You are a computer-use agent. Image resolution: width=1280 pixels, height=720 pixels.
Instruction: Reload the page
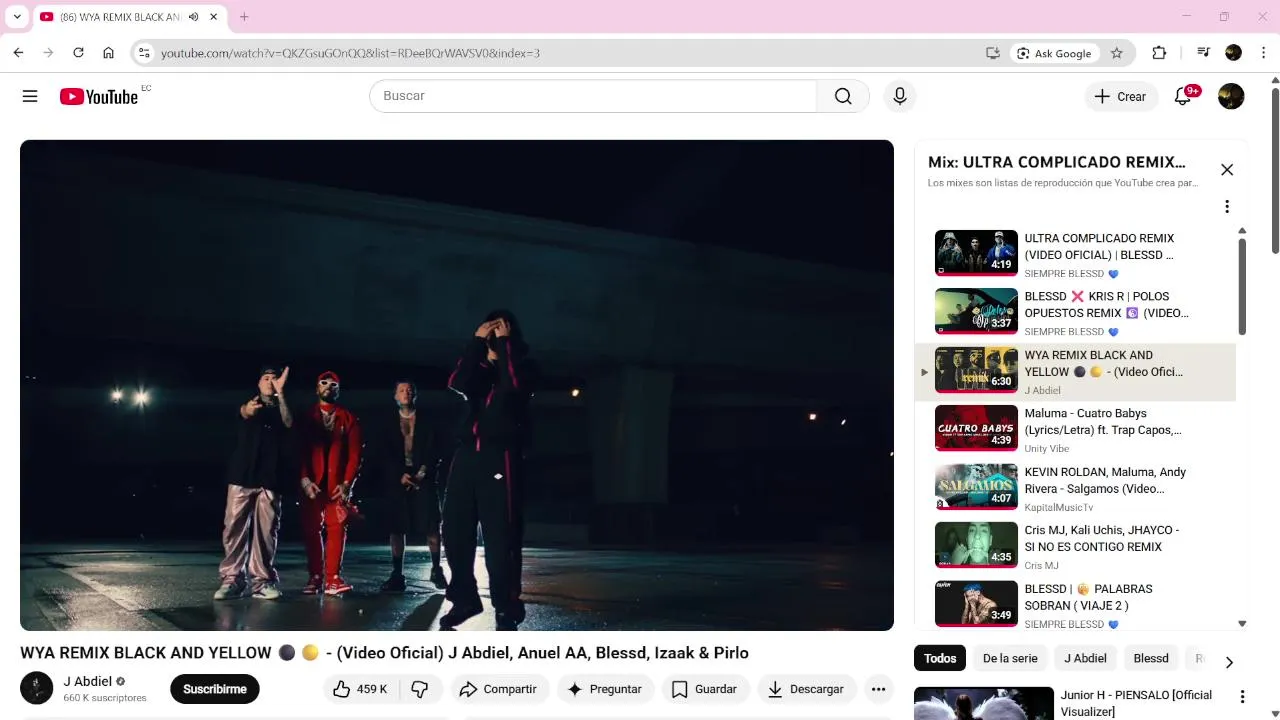coord(78,53)
